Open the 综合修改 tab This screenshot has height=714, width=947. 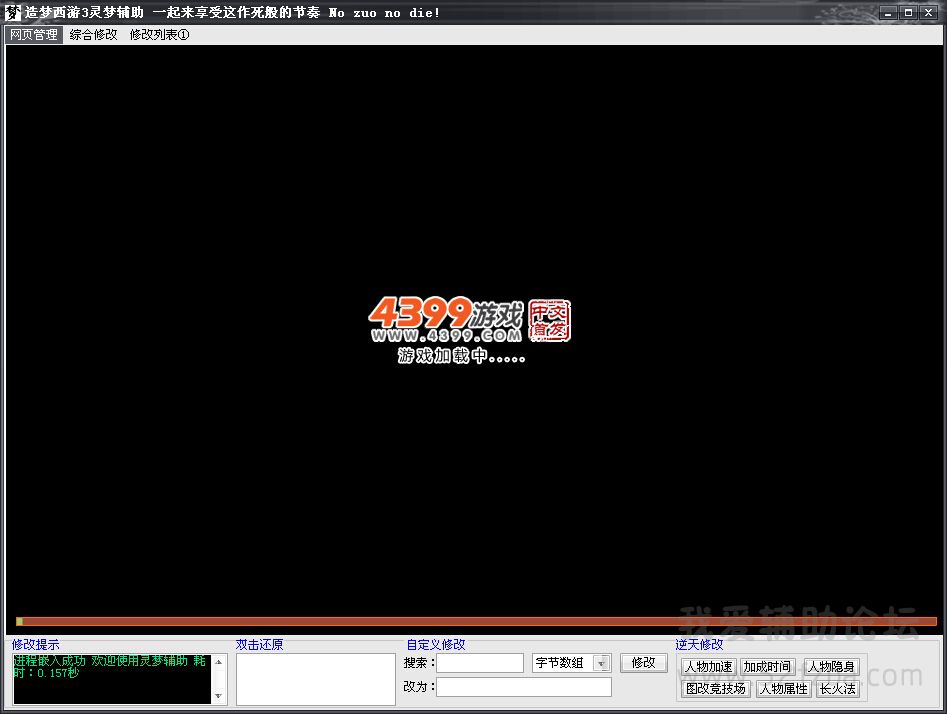coord(93,35)
